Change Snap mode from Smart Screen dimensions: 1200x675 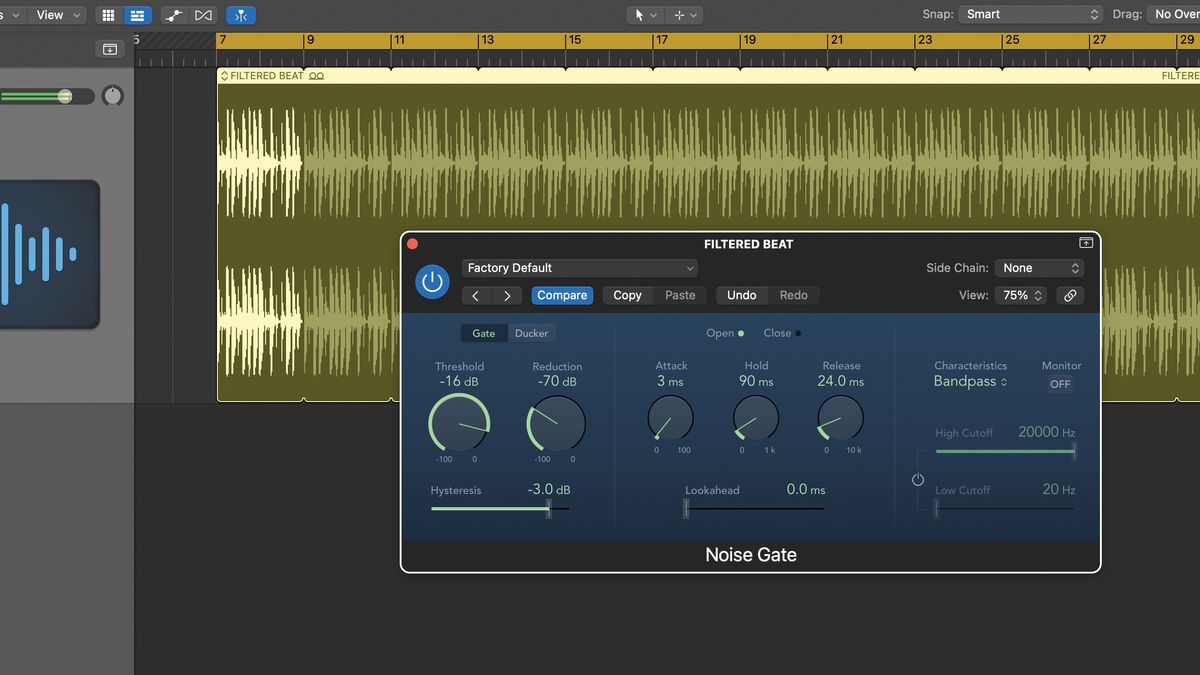click(1030, 14)
